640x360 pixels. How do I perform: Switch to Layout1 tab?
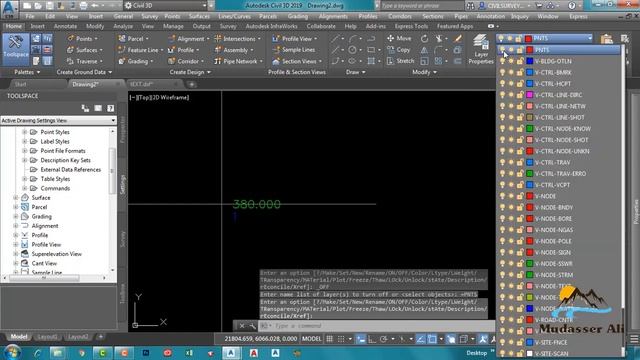coord(47,337)
